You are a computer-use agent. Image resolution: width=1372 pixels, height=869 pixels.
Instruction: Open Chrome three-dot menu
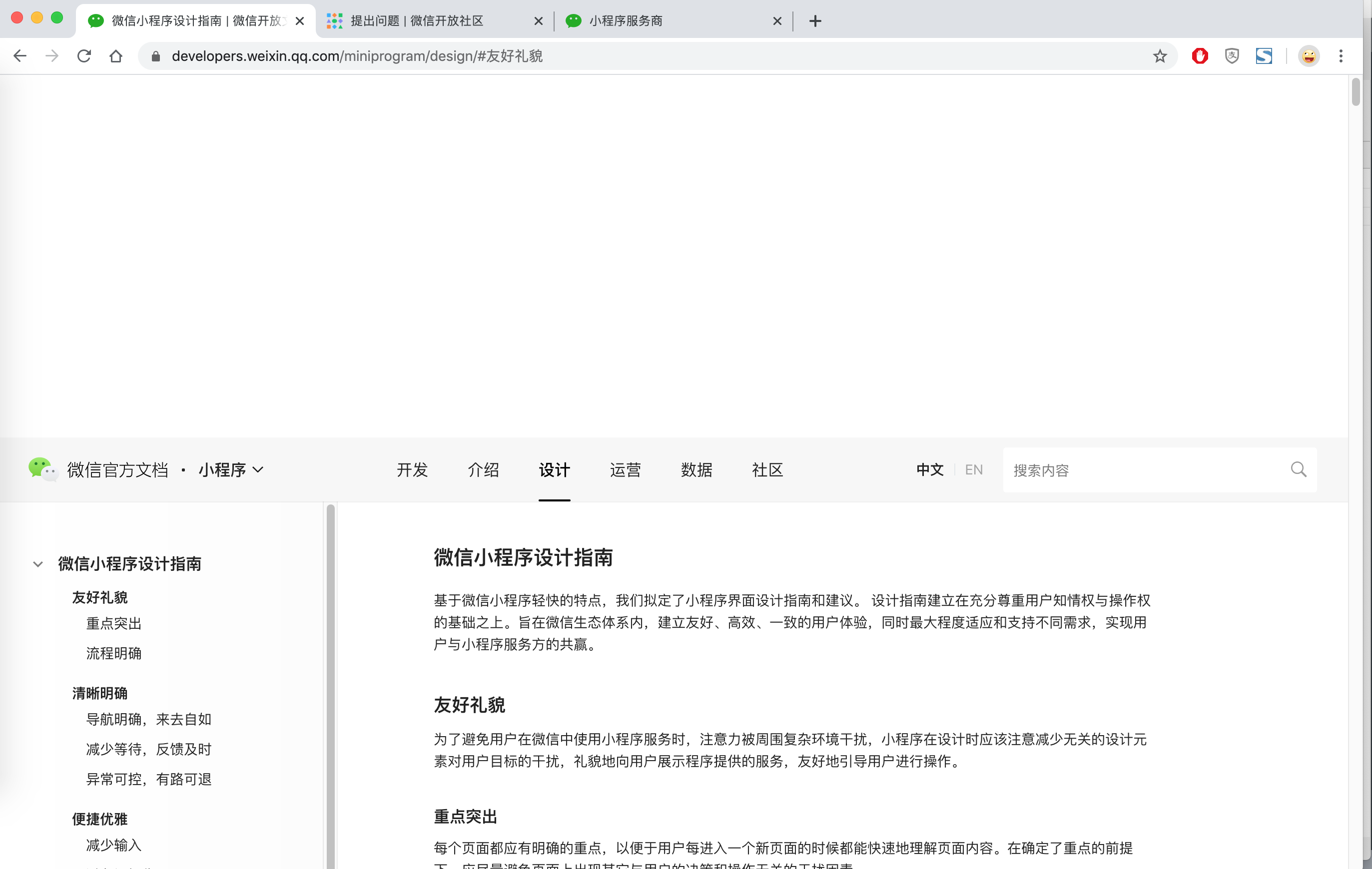pyautogui.click(x=1341, y=56)
